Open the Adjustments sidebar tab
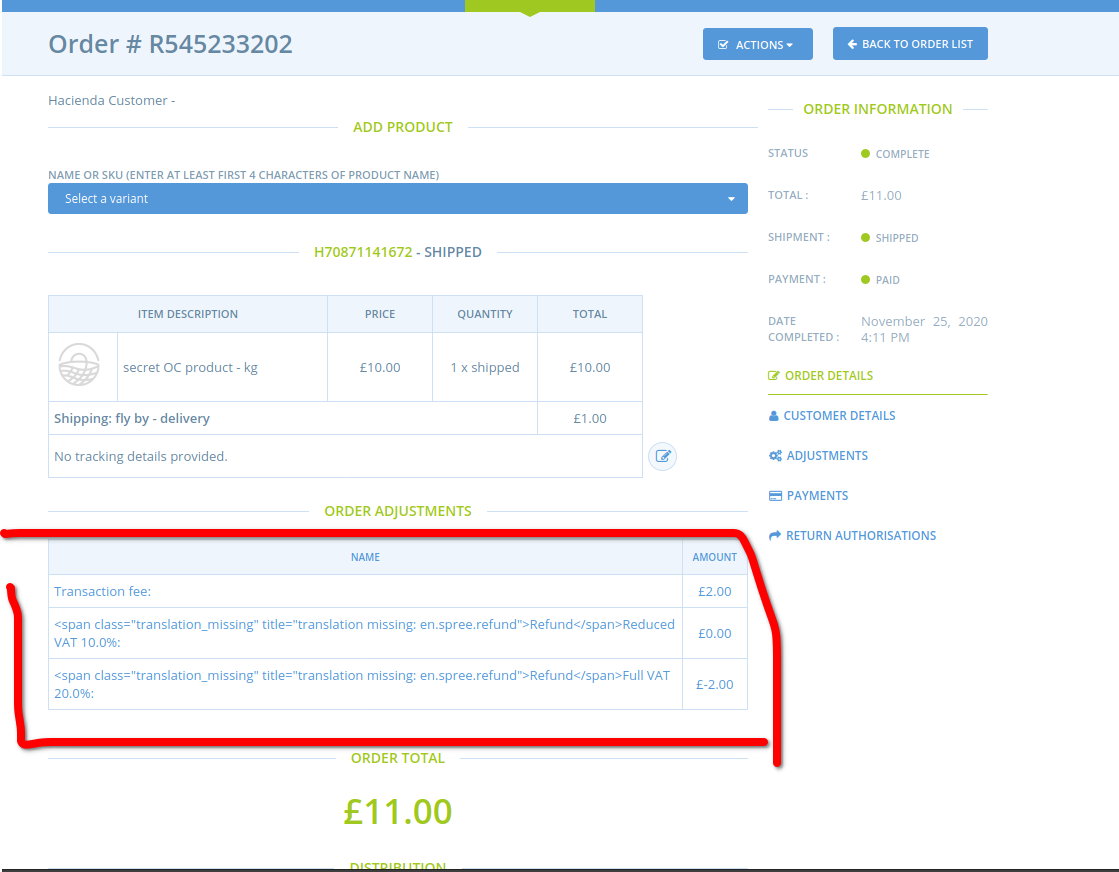1119x872 pixels. [819, 455]
